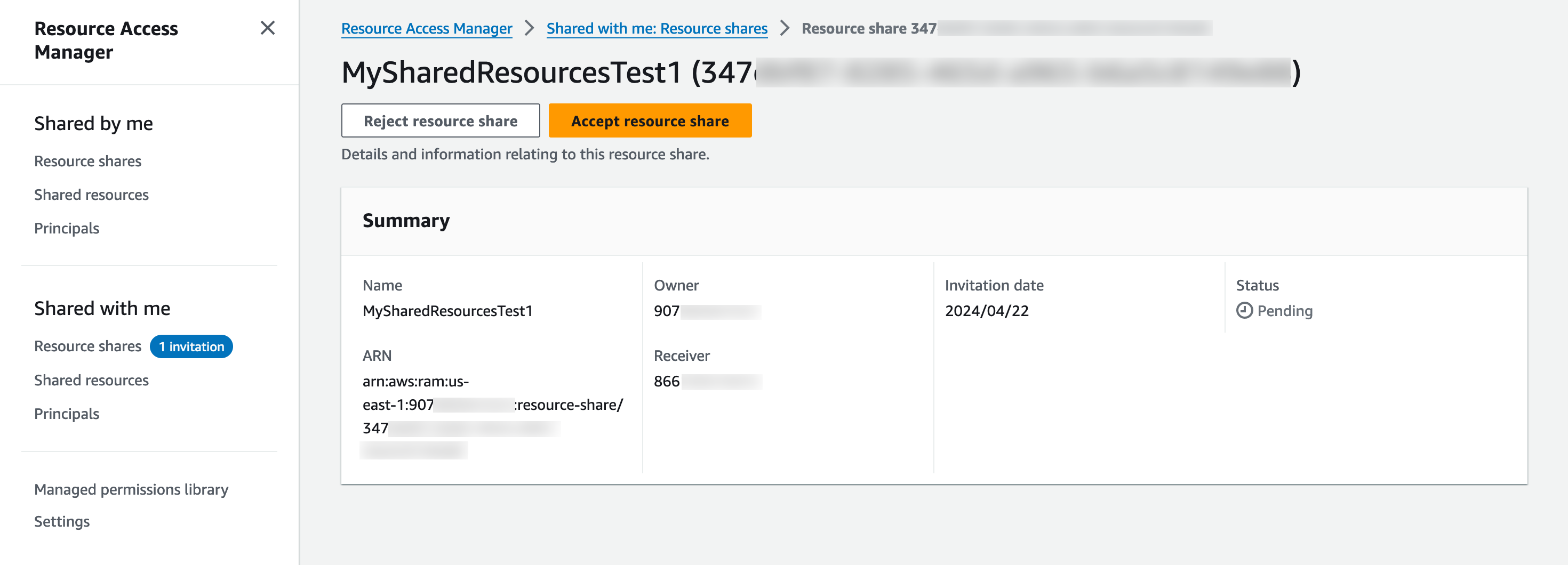This screenshot has width=1568, height=565.
Task: Open Principals under Shared by me
Action: tap(67, 228)
